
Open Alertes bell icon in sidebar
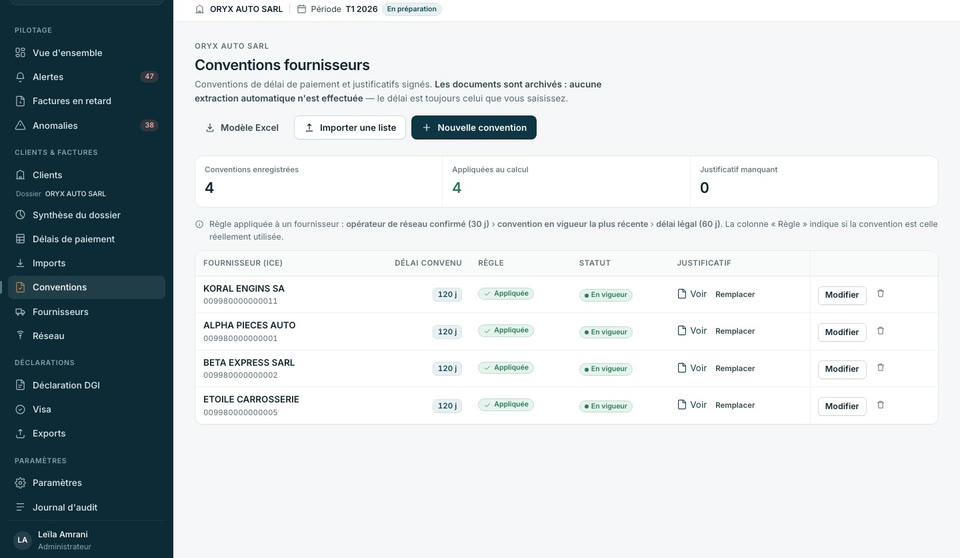(x=20, y=77)
